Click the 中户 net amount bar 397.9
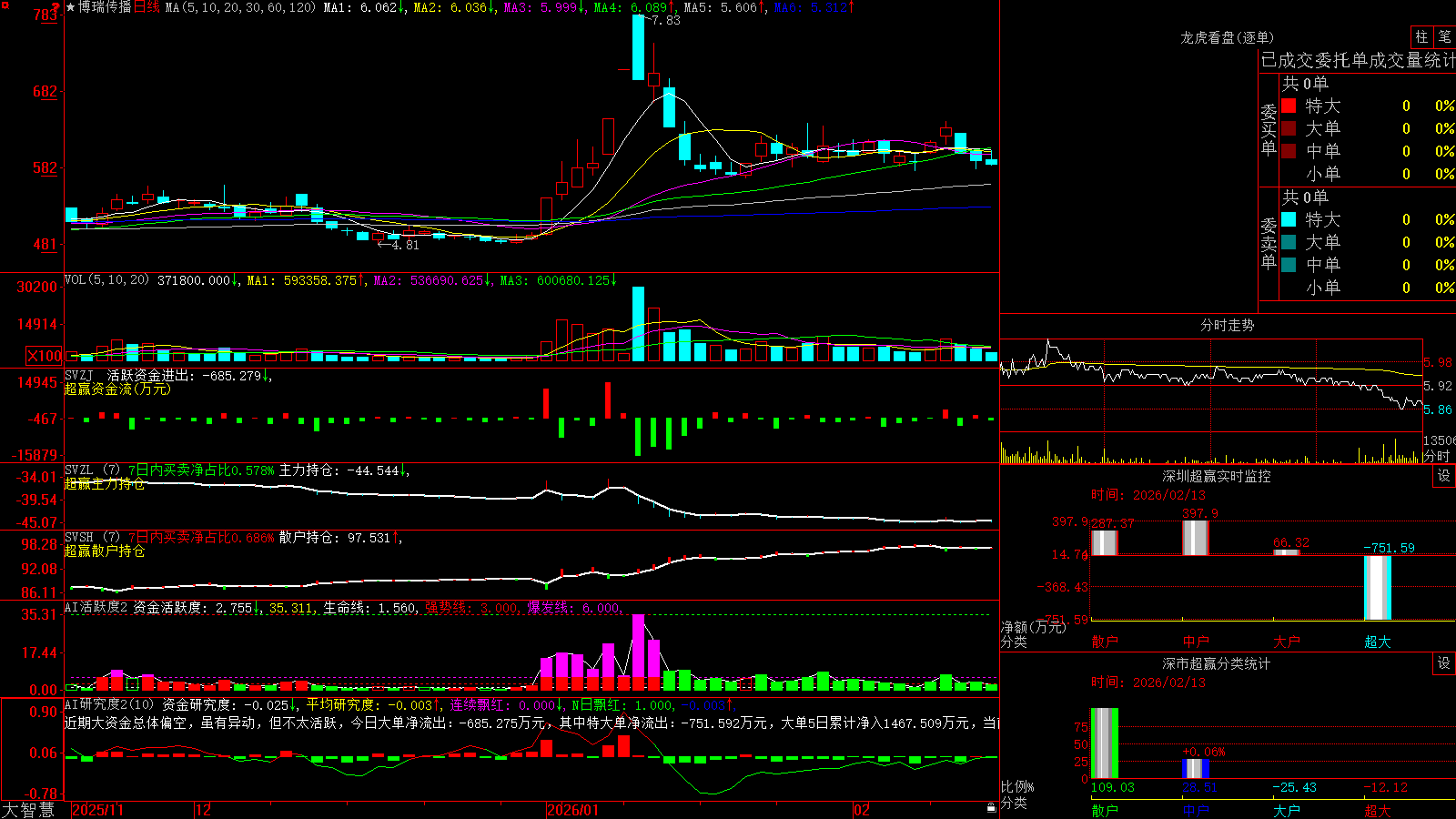 point(1196,538)
